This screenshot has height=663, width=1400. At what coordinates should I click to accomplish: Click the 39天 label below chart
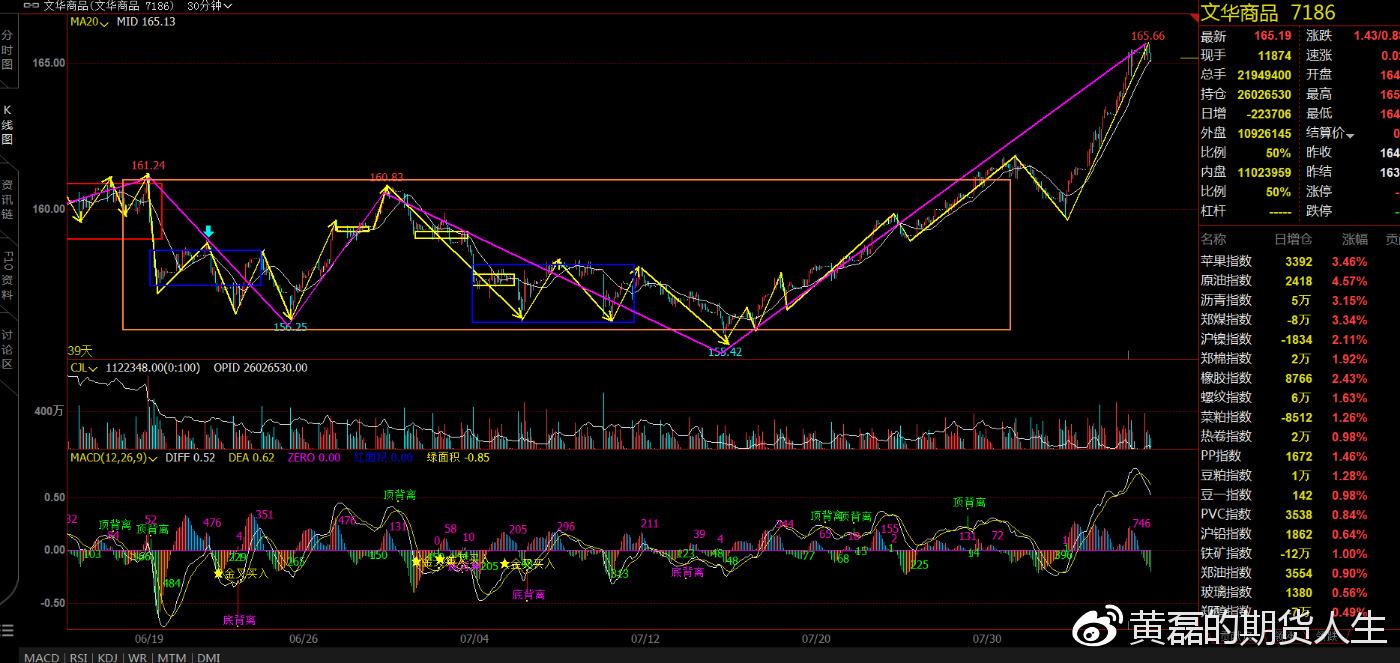pos(79,350)
